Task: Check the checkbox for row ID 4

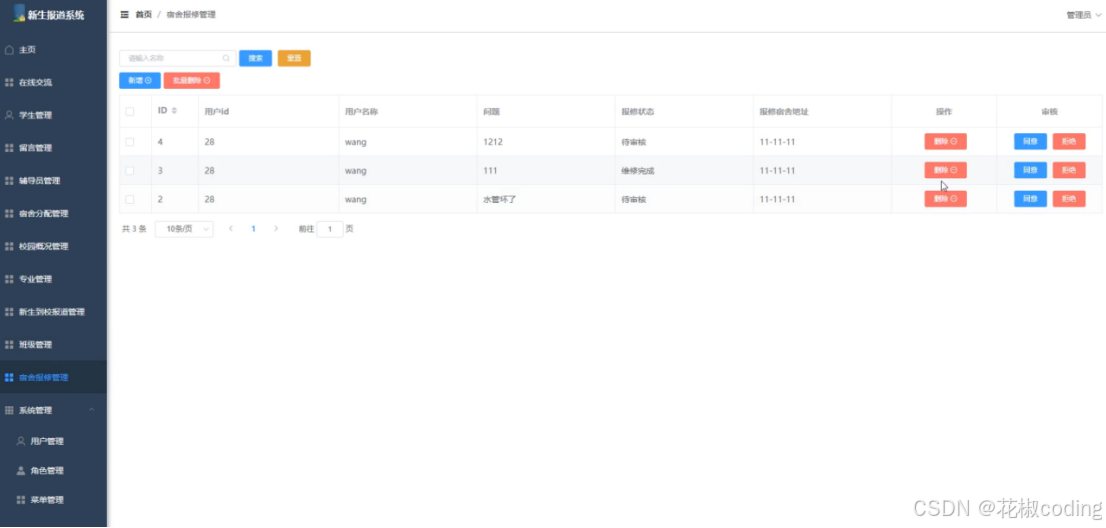Action: coord(130,142)
